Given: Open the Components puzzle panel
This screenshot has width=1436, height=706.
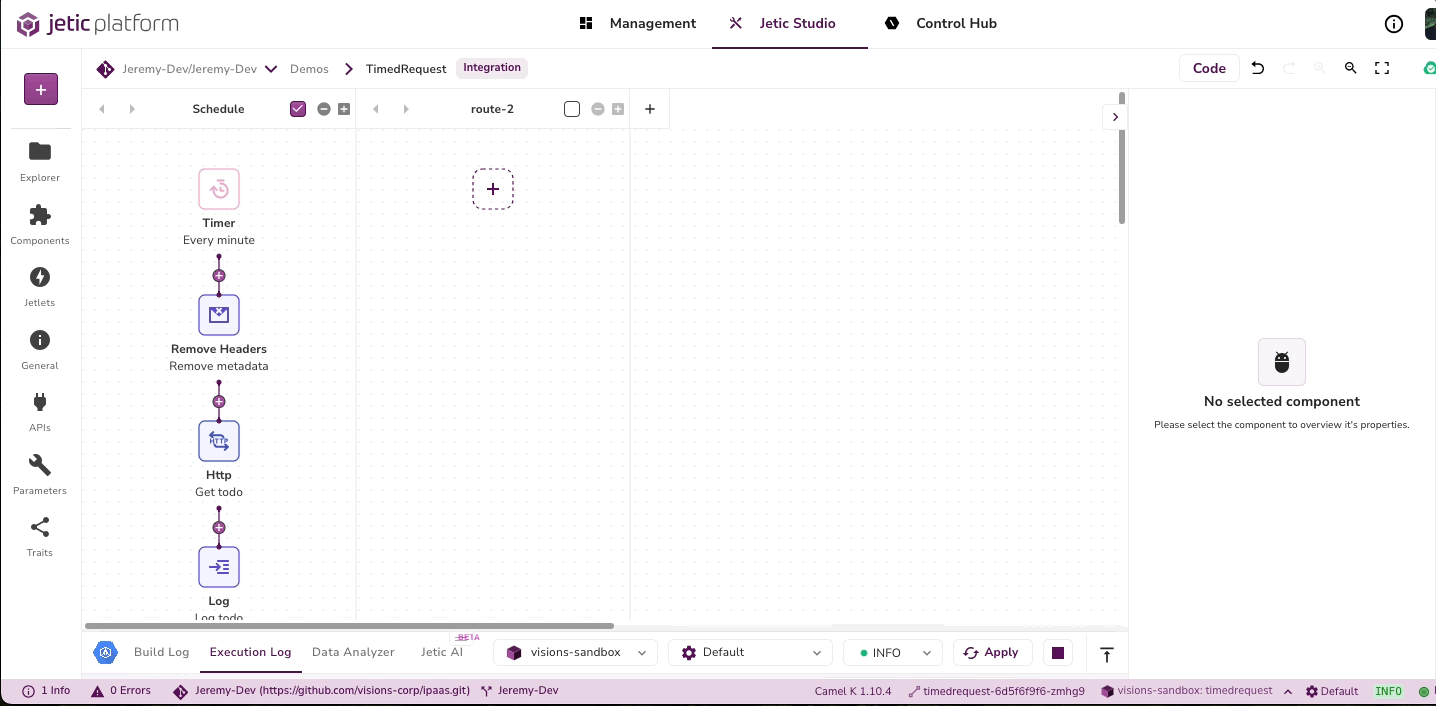Looking at the screenshot, I should pos(40,225).
